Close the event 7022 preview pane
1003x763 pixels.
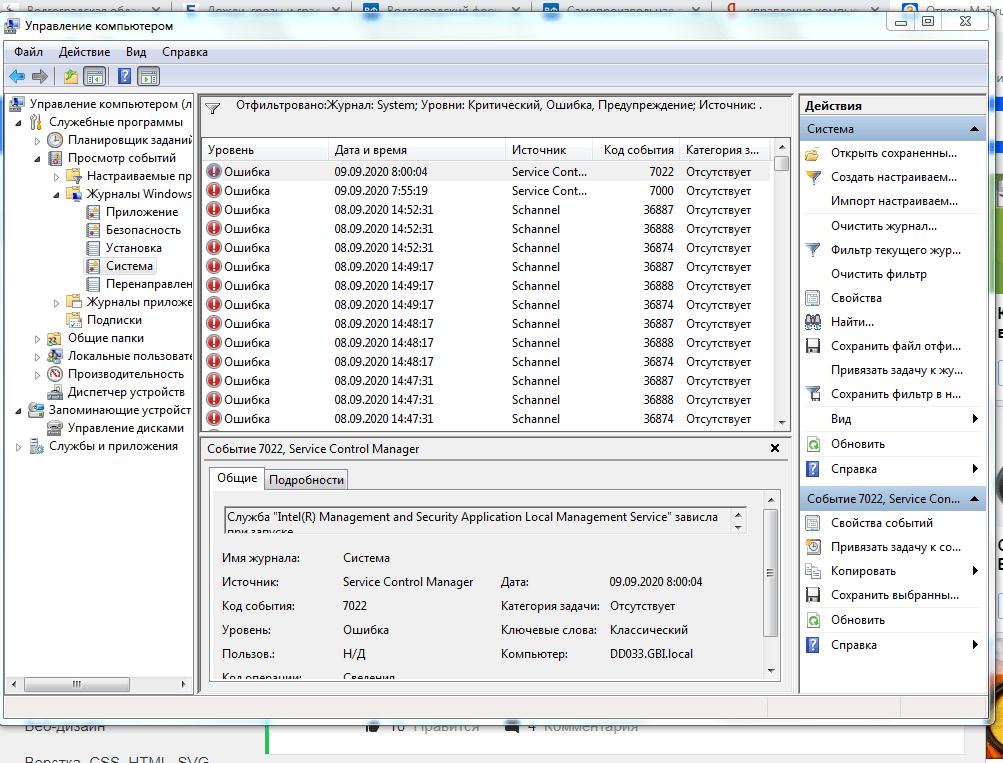click(x=775, y=449)
